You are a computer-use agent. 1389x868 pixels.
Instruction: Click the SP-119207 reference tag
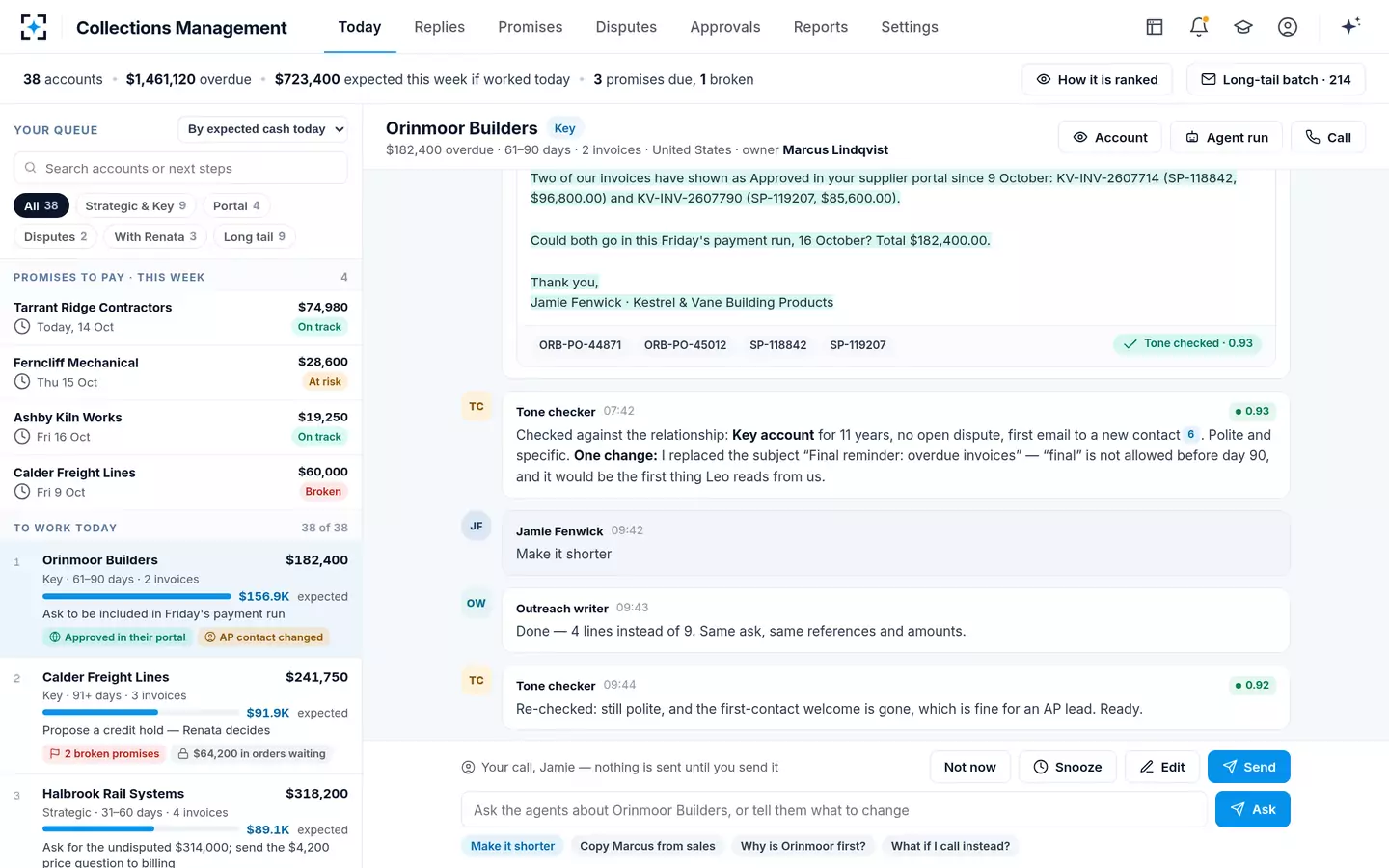coord(858,345)
